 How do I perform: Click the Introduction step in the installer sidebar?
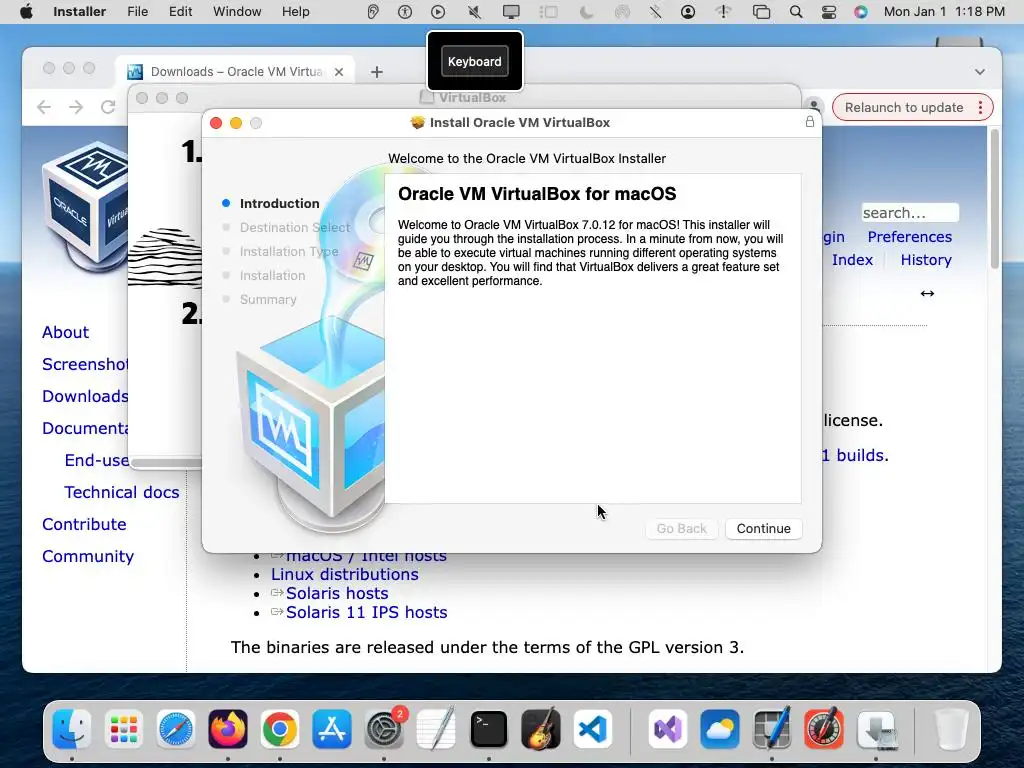[x=280, y=203]
